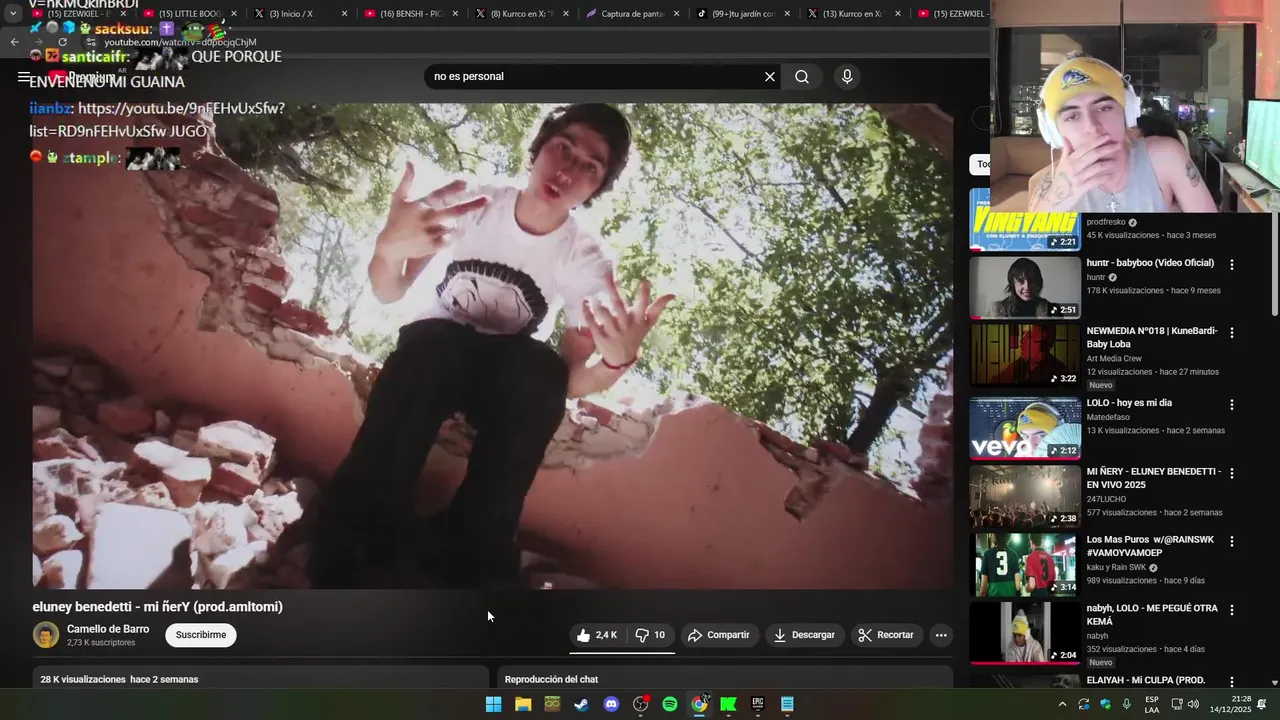Viewport: 1280px width, 720px height.
Task: Open the NEWMEDIA KuneBardi Baby Loba thumbnail
Action: click(x=1025, y=355)
